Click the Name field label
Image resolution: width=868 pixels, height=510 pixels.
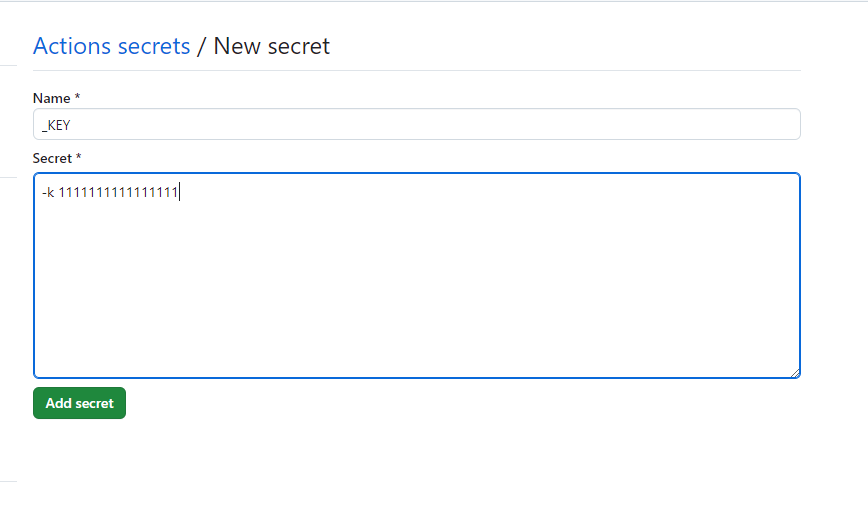[x=51, y=99]
